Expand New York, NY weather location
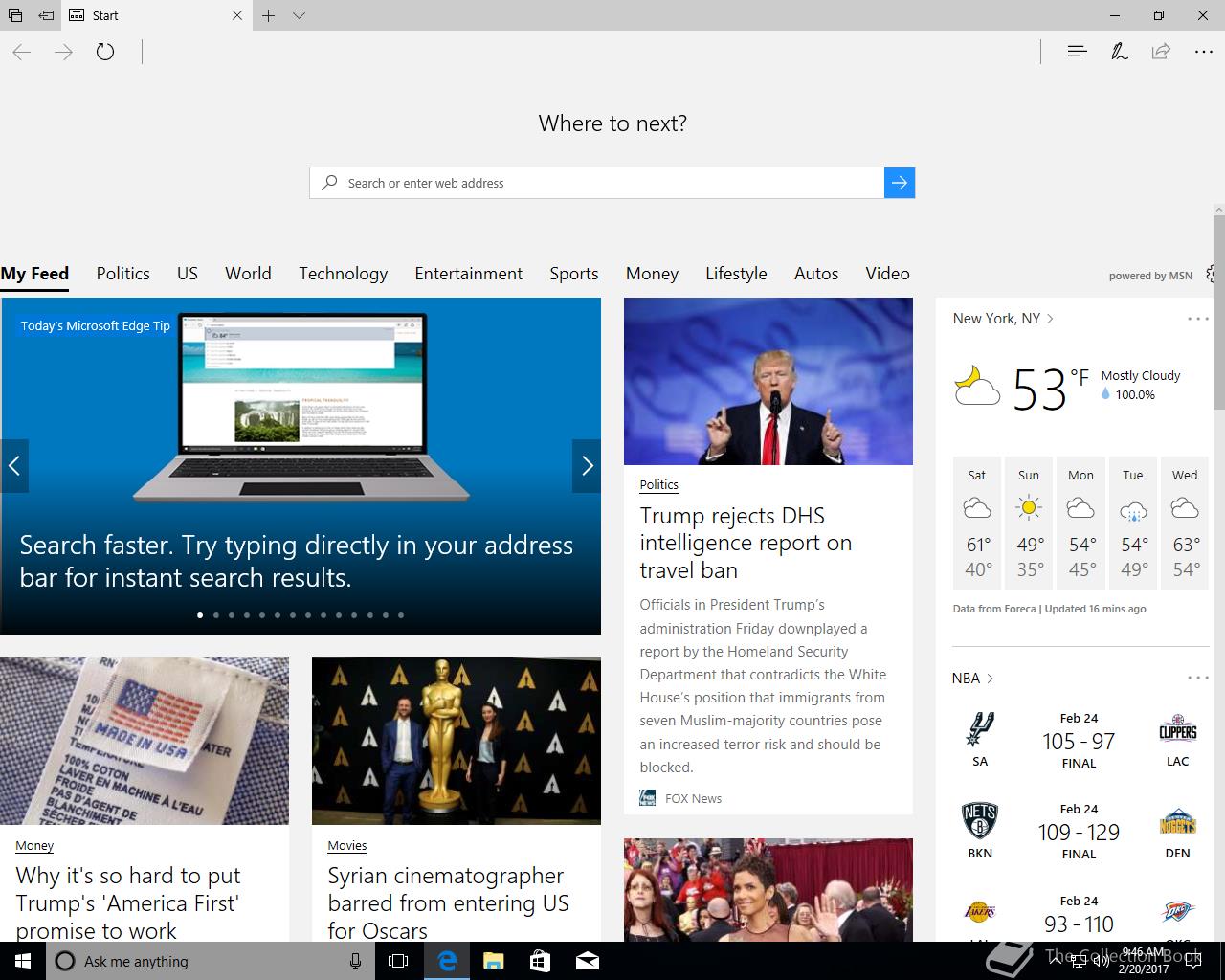Image resolution: width=1225 pixels, height=980 pixels. 1003,319
